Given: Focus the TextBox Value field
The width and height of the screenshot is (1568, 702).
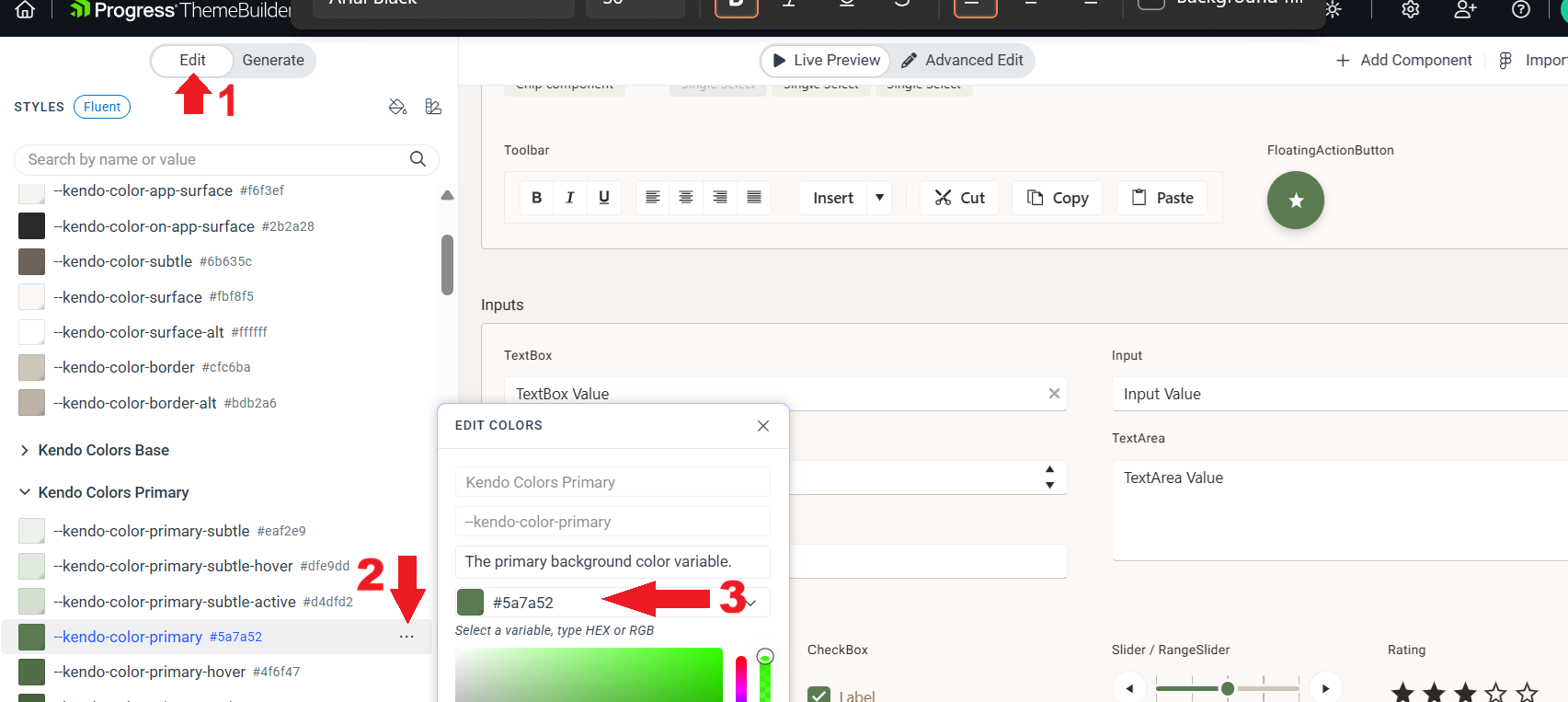Looking at the screenshot, I should click(x=785, y=394).
